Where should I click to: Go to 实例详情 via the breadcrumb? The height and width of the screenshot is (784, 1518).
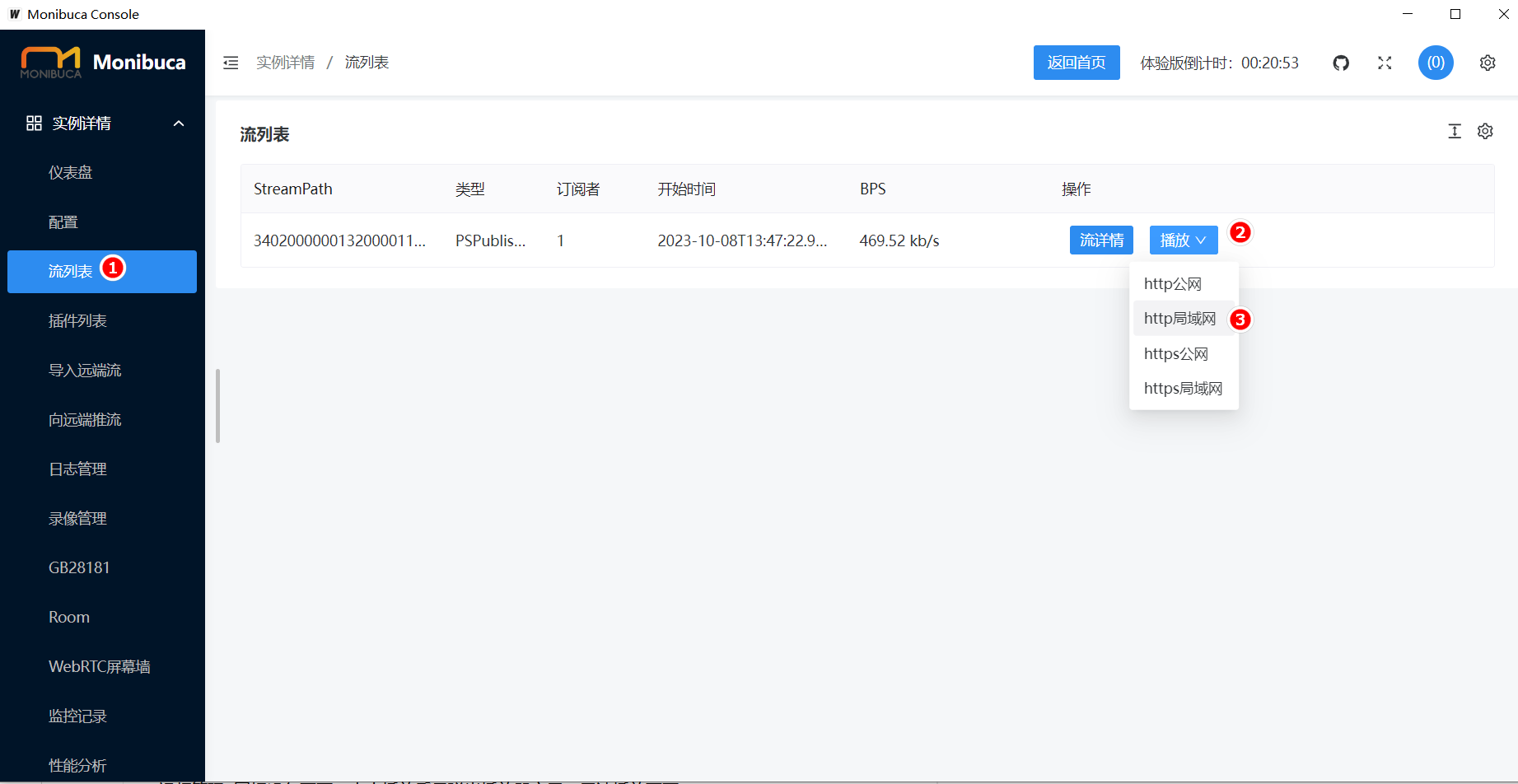(285, 63)
